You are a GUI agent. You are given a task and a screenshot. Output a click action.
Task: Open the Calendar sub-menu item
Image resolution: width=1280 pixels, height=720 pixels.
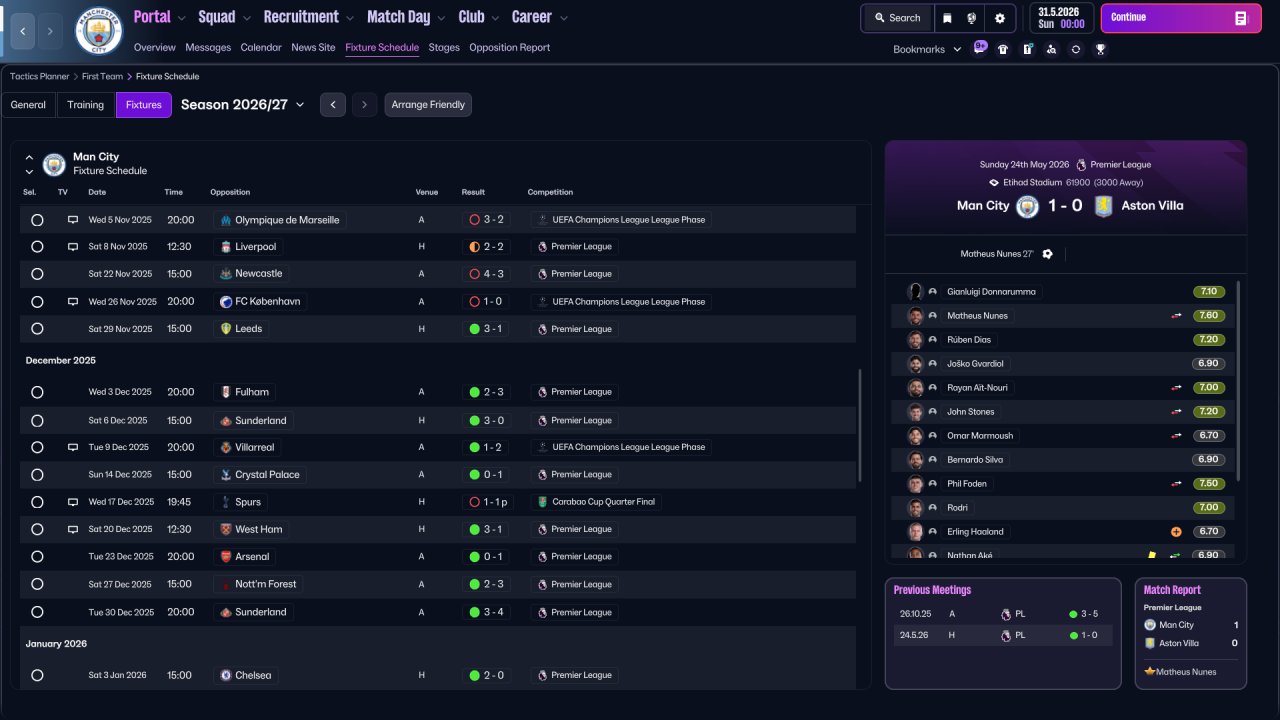[261, 47]
